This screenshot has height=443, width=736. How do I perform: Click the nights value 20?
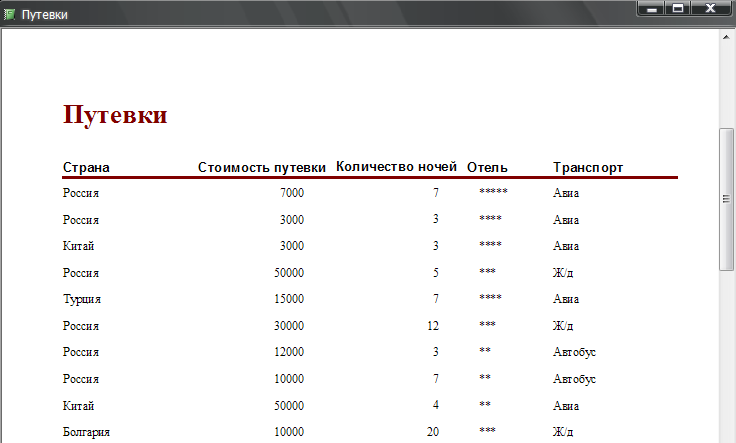point(433,432)
